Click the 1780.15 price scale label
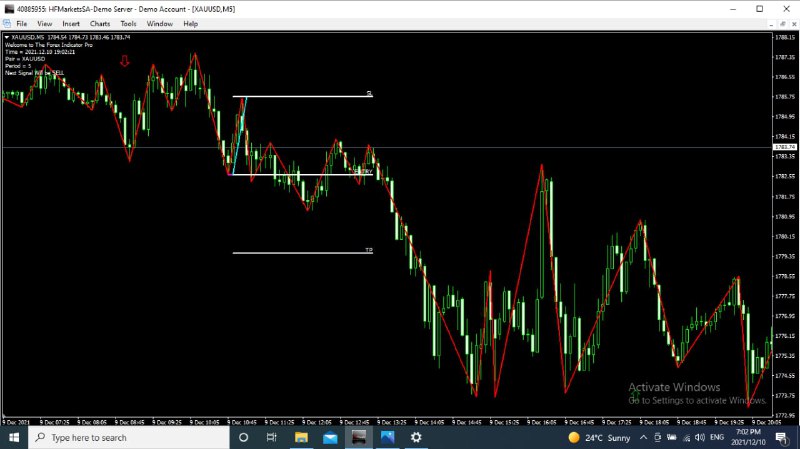 pos(785,236)
